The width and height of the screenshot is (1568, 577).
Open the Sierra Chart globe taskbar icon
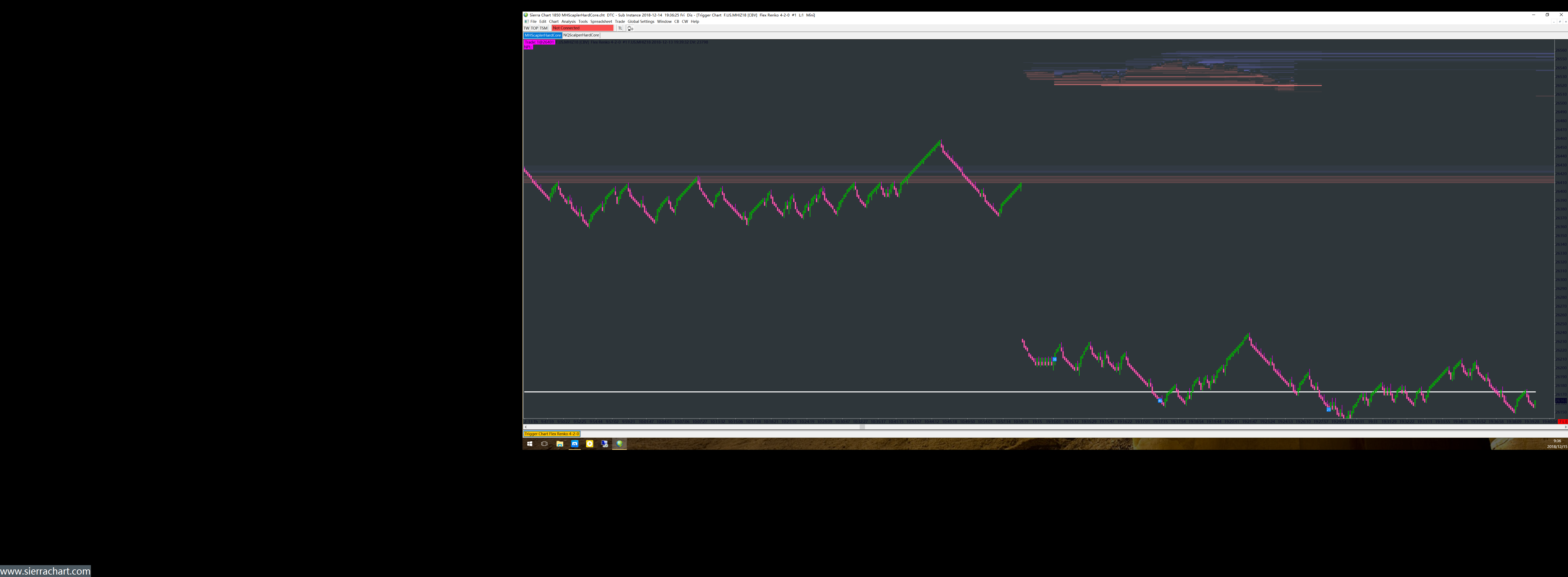[x=619, y=444]
